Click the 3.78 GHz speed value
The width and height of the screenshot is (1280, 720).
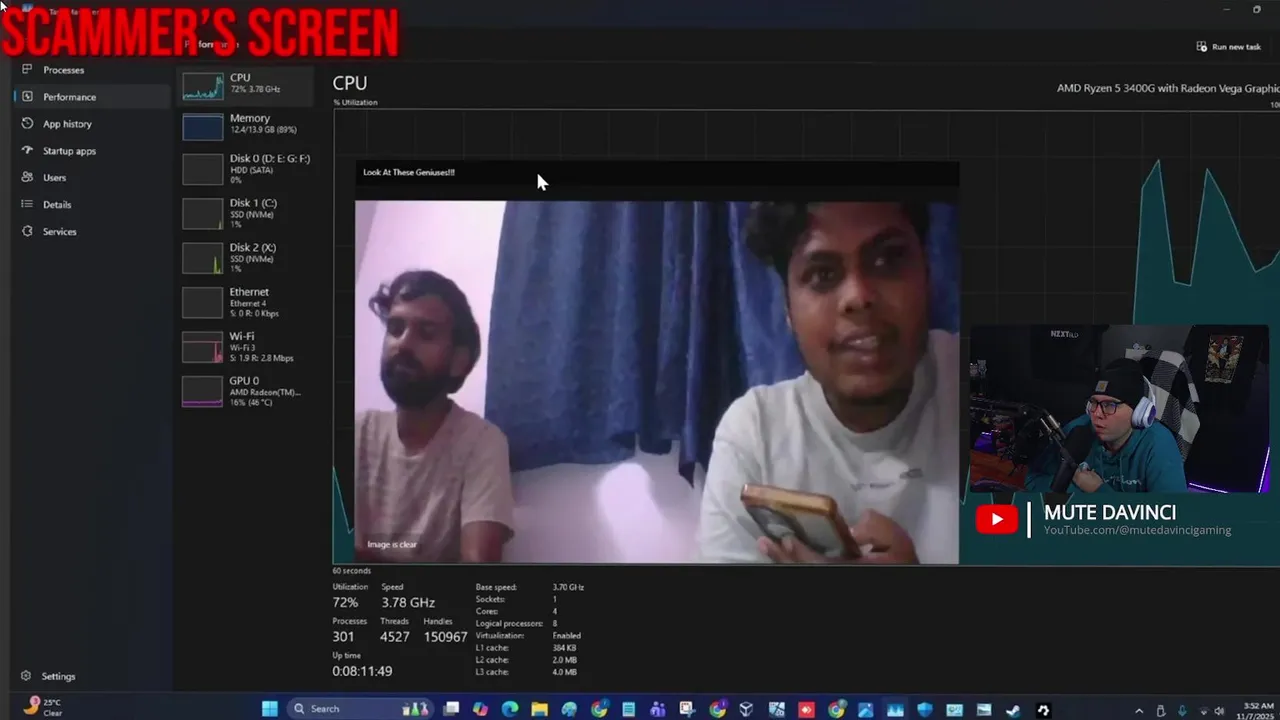[x=408, y=603]
